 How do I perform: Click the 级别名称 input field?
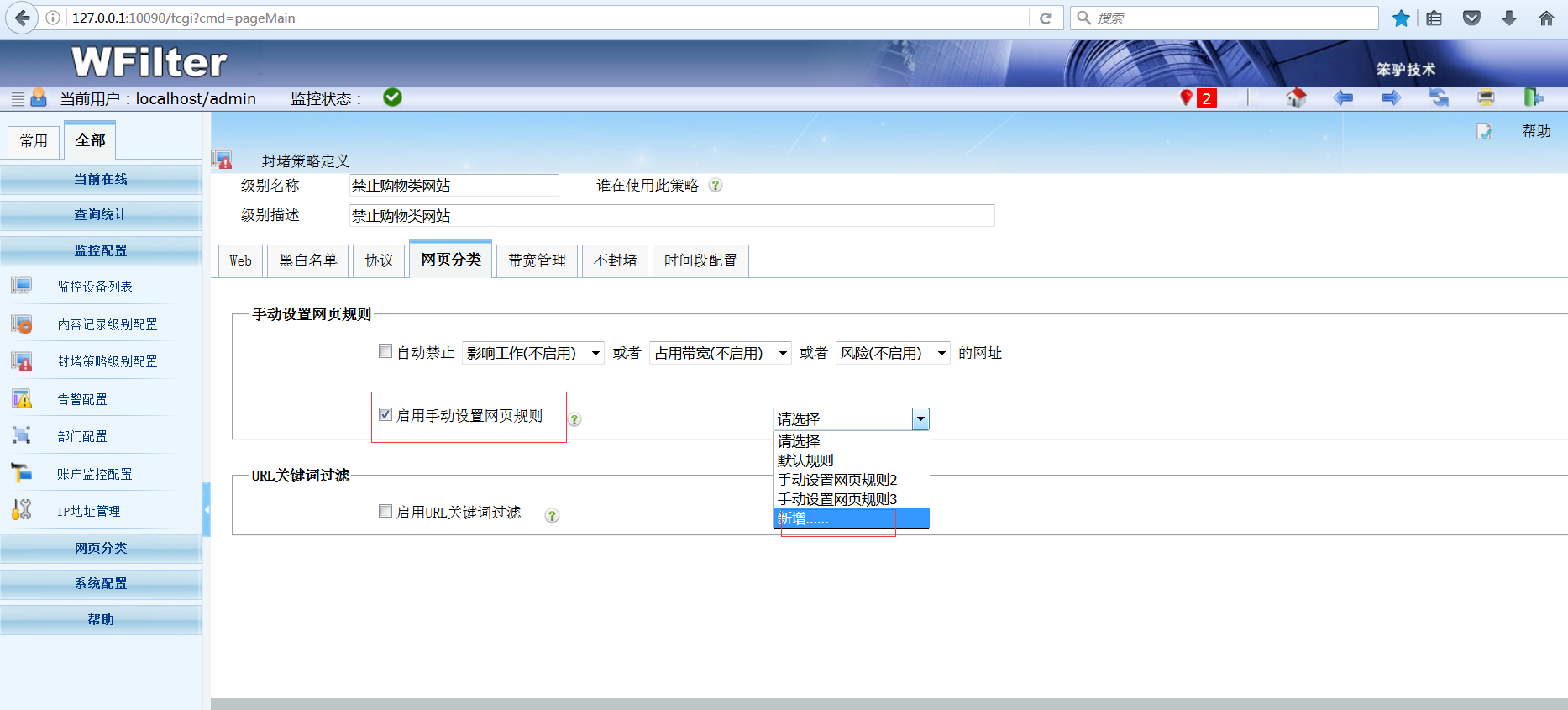[x=454, y=186]
